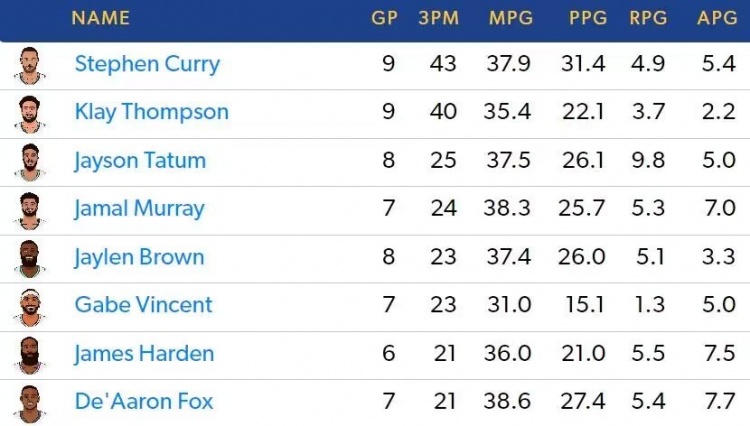Click De'Aaron Fox's headshot icon
The width and height of the screenshot is (750, 426).
point(30,403)
